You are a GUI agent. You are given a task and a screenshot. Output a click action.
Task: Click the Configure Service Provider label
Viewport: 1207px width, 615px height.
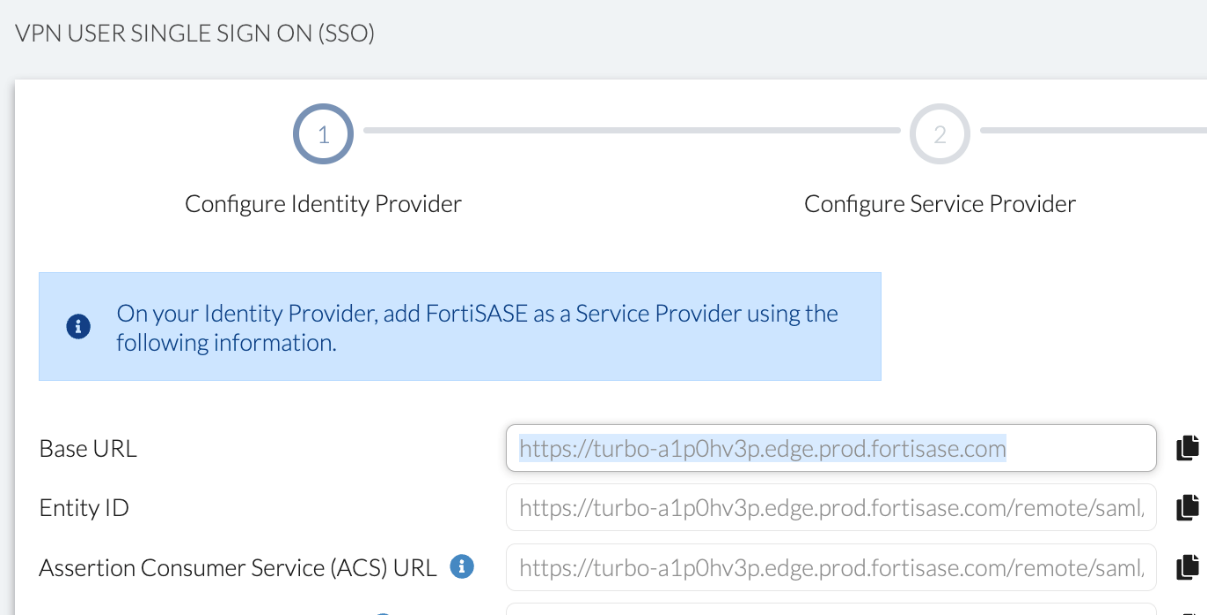click(939, 203)
